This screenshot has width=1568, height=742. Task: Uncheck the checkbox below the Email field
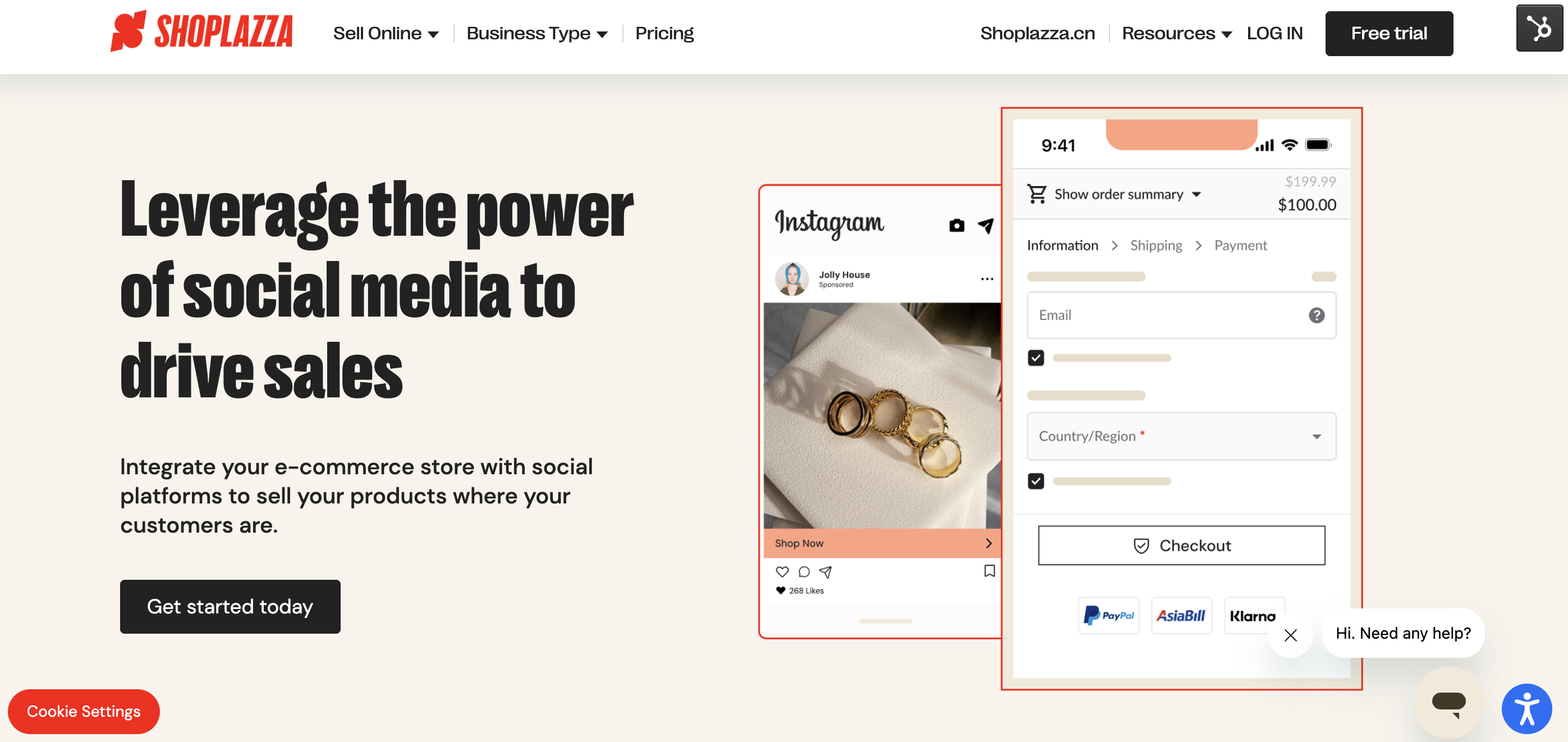click(x=1035, y=358)
